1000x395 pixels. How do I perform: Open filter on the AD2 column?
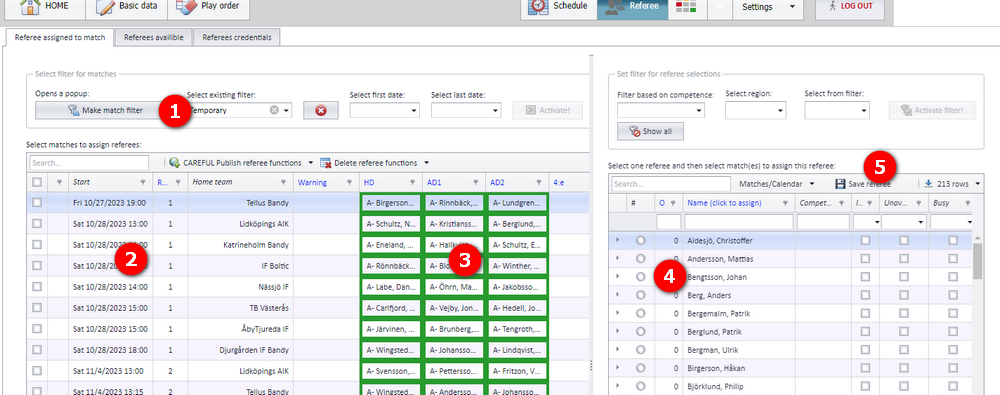(539, 183)
